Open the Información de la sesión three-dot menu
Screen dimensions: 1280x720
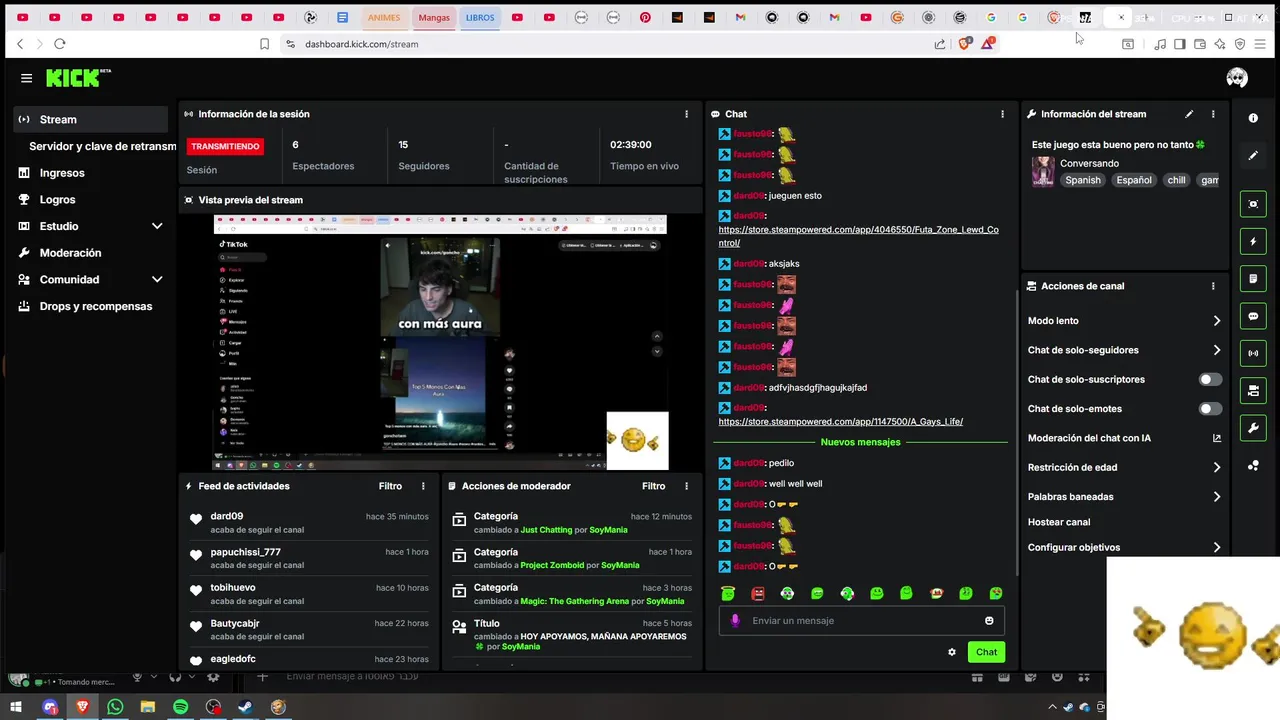pos(686,114)
